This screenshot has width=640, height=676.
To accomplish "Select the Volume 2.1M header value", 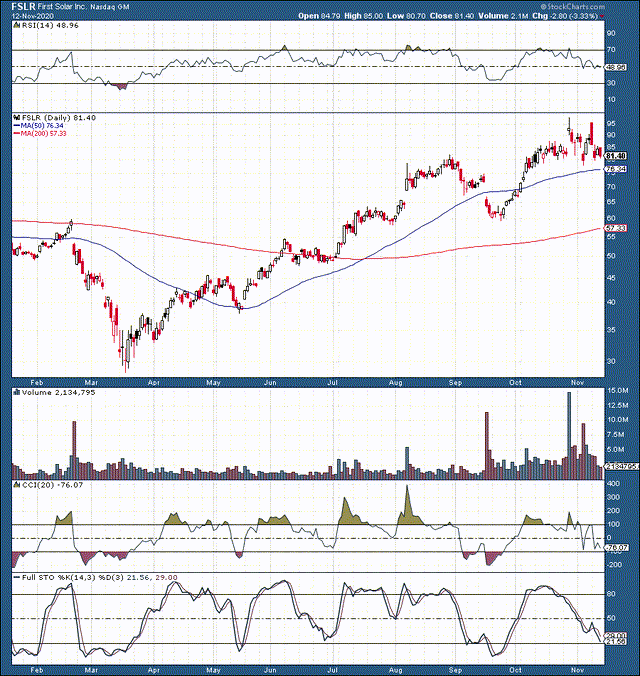I will [x=503, y=16].
